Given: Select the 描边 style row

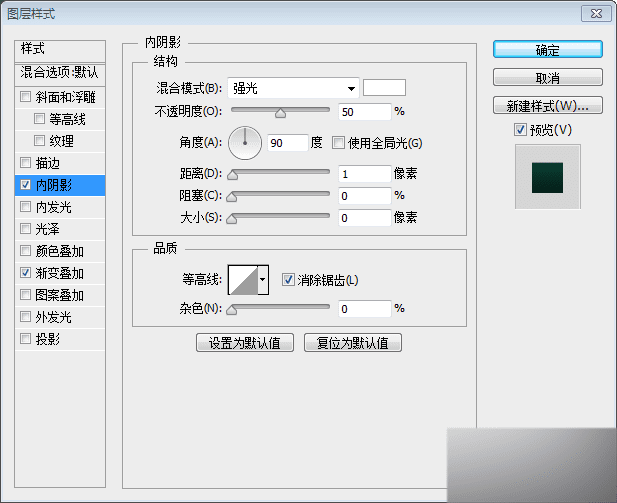Looking at the screenshot, I should point(60,163).
